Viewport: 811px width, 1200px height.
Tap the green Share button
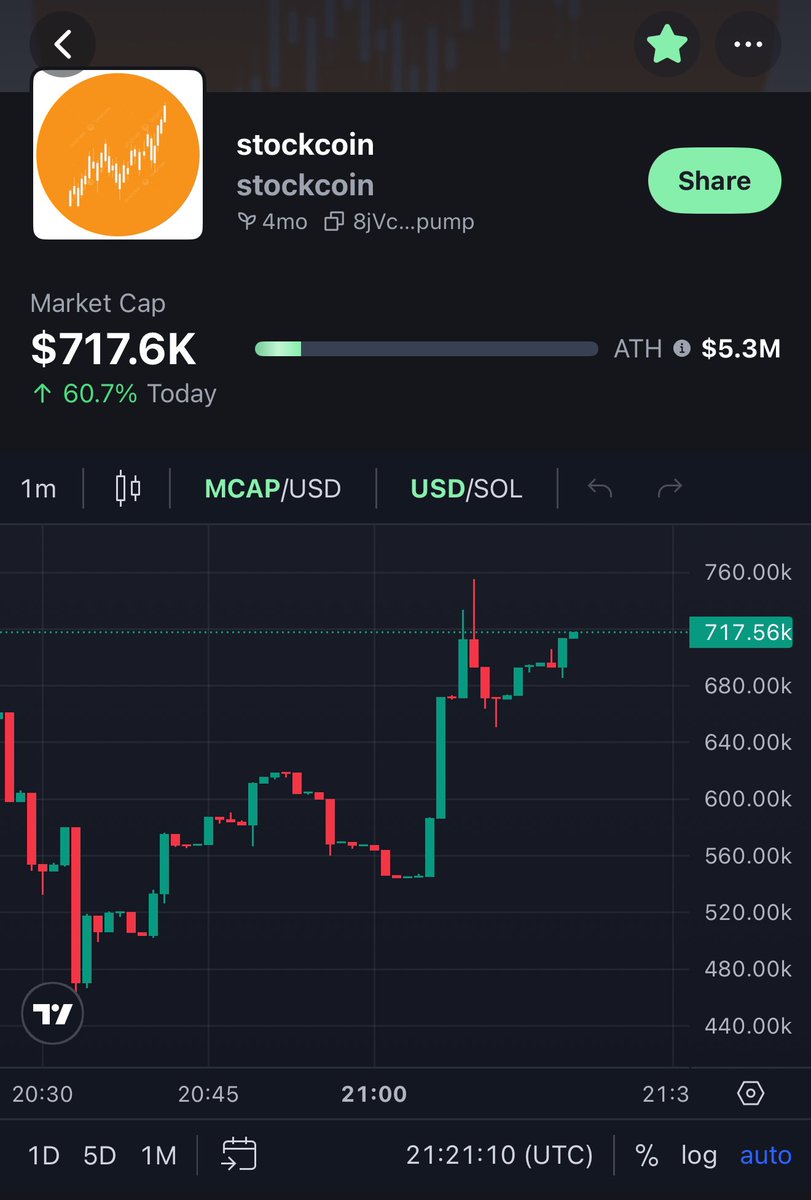point(714,181)
